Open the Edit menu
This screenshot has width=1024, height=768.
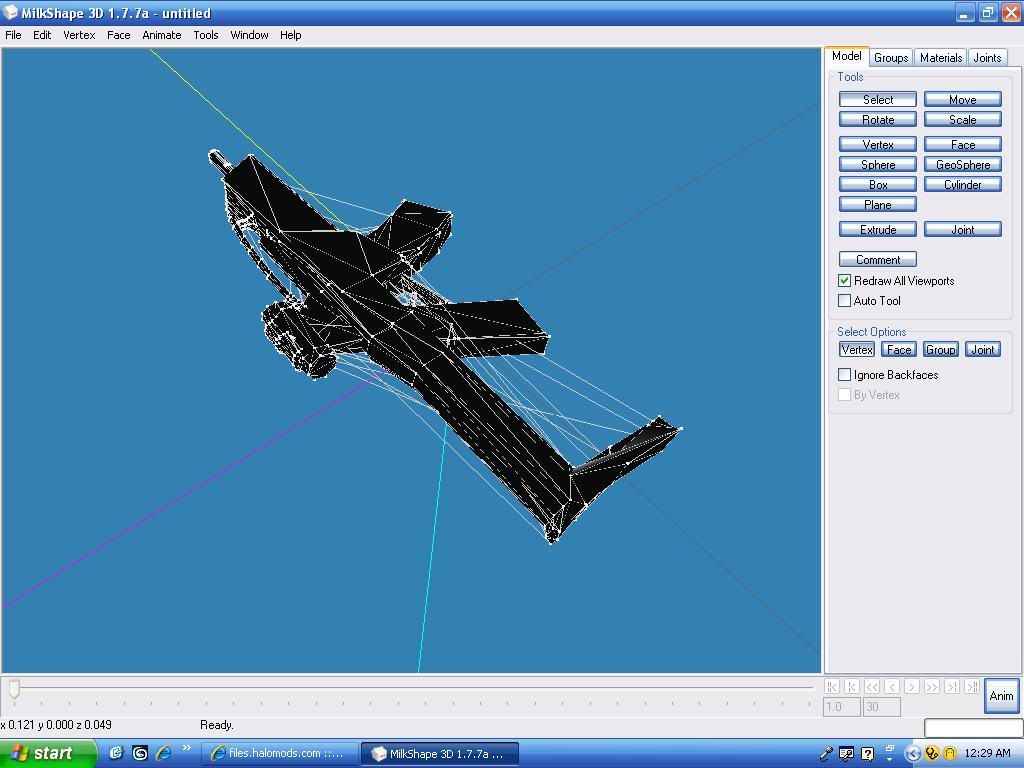[x=42, y=35]
